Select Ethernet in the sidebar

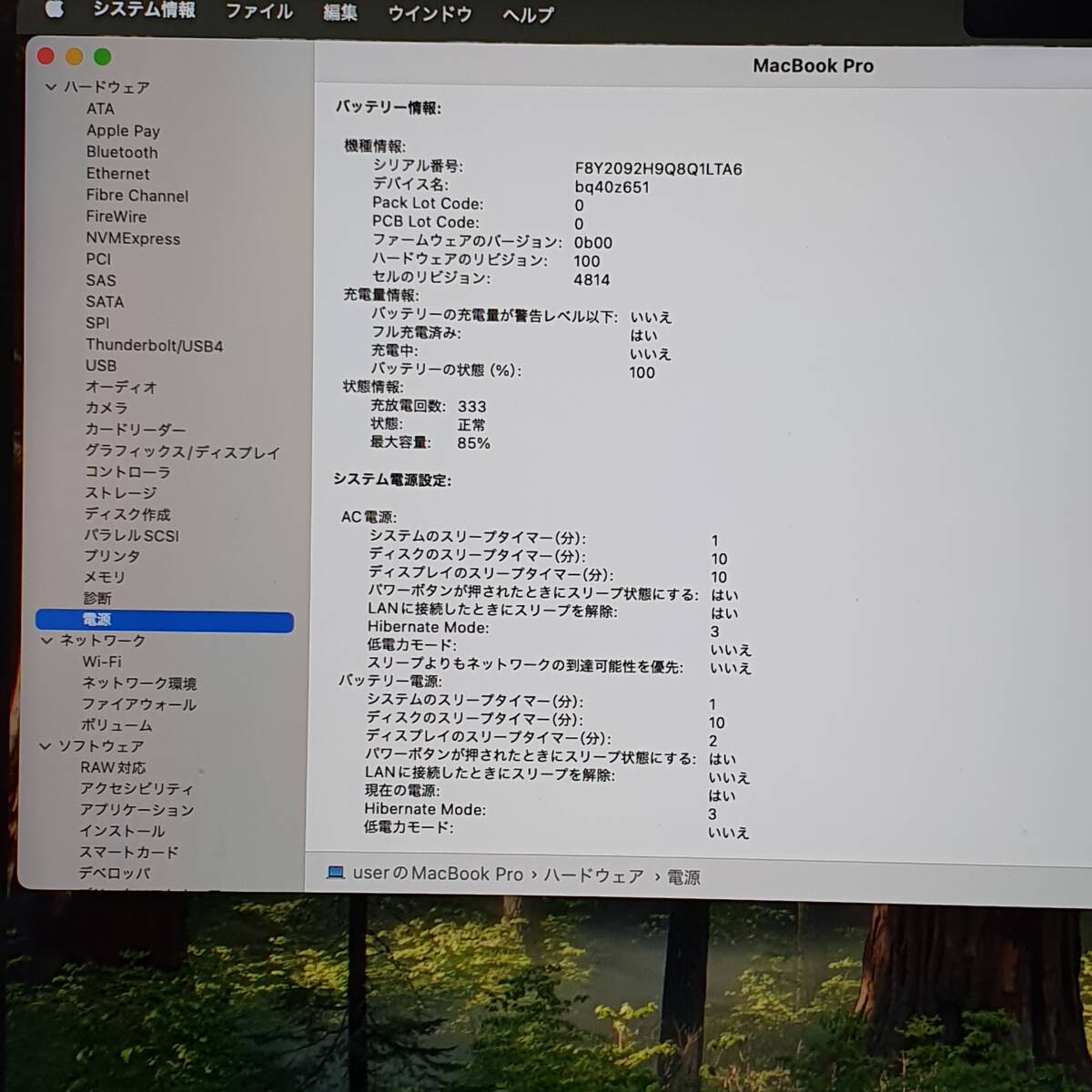pyautogui.click(x=117, y=173)
